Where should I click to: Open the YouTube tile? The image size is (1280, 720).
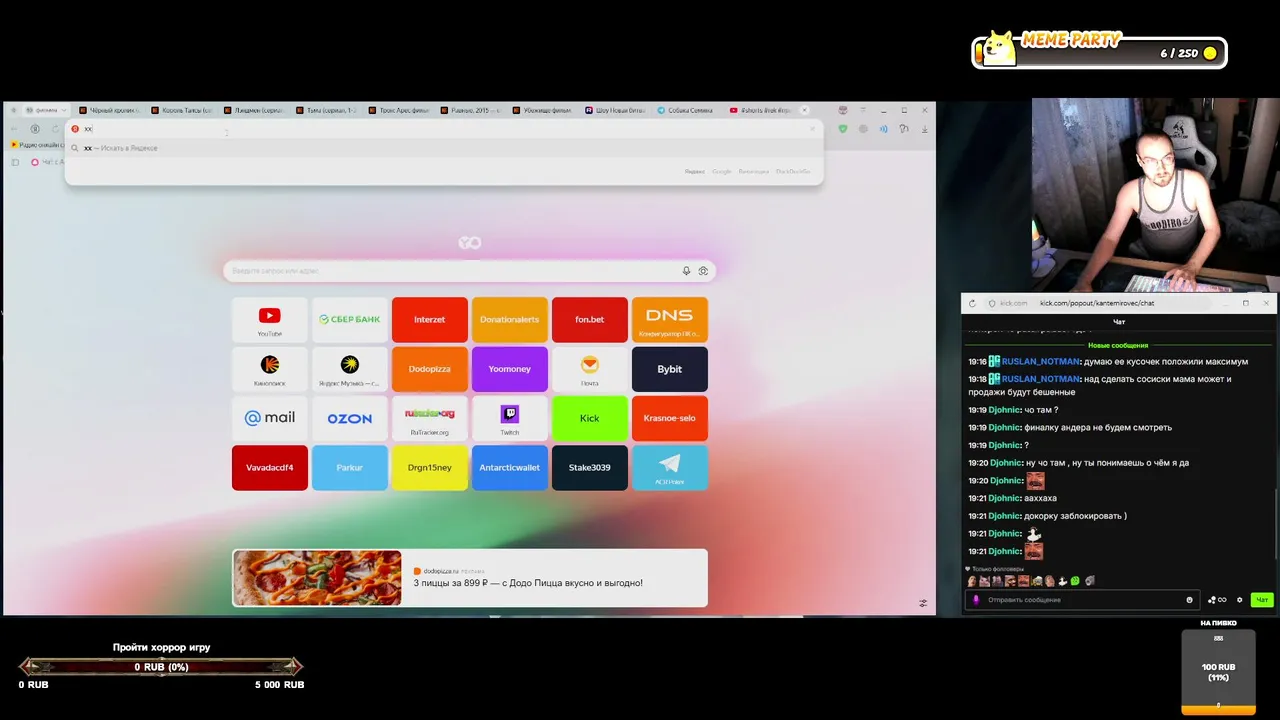(270, 320)
